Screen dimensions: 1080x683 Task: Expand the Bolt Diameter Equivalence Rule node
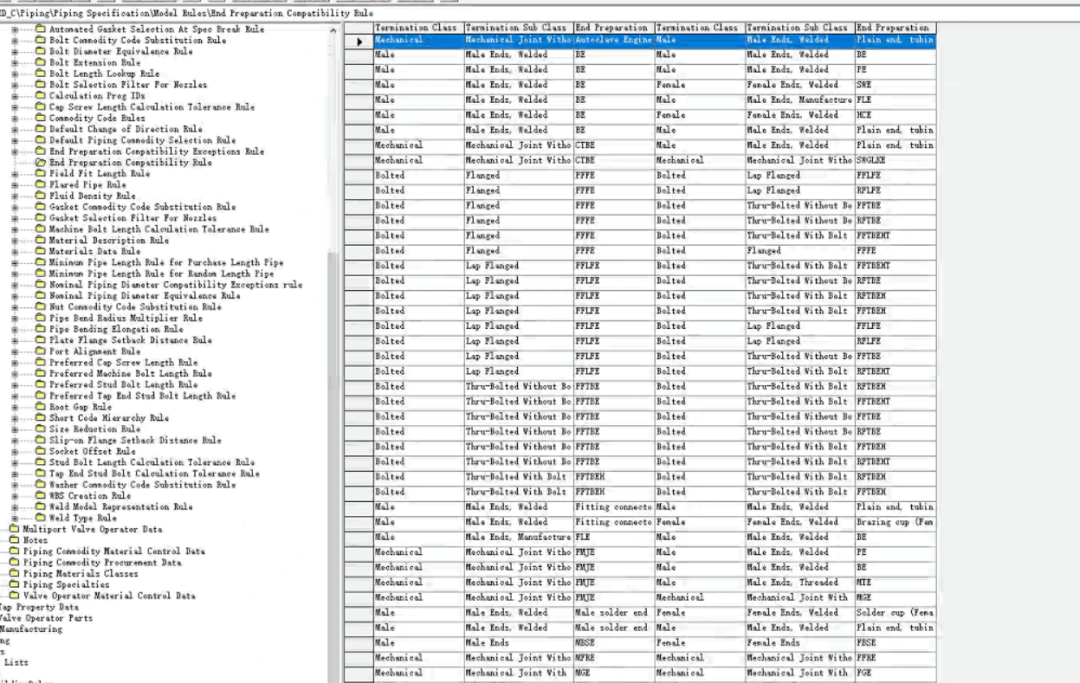pyautogui.click(x=14, y=52)
